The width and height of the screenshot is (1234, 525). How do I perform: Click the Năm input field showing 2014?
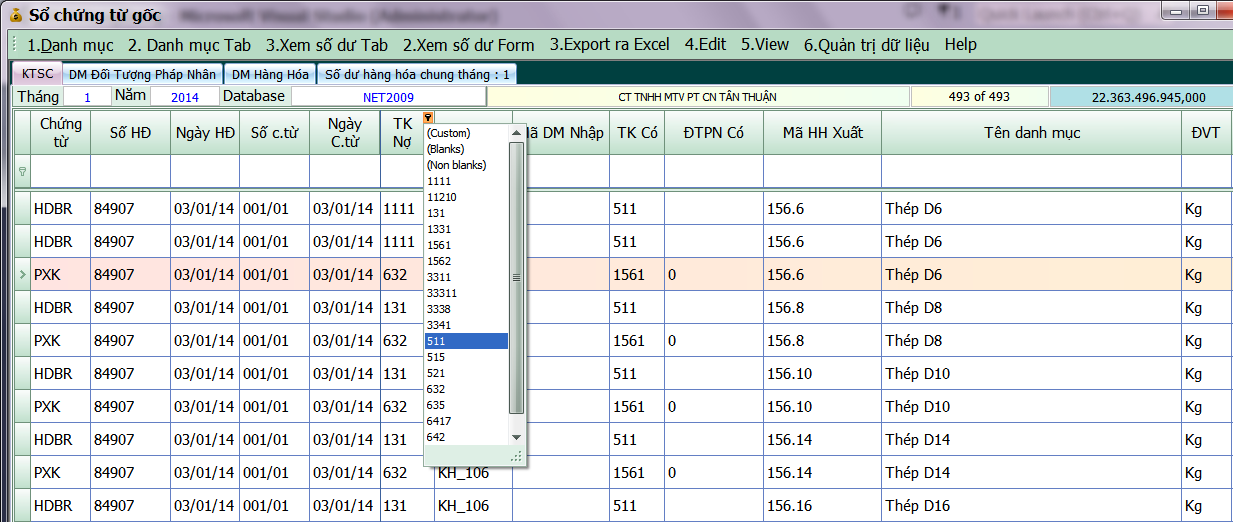[185, 97]
